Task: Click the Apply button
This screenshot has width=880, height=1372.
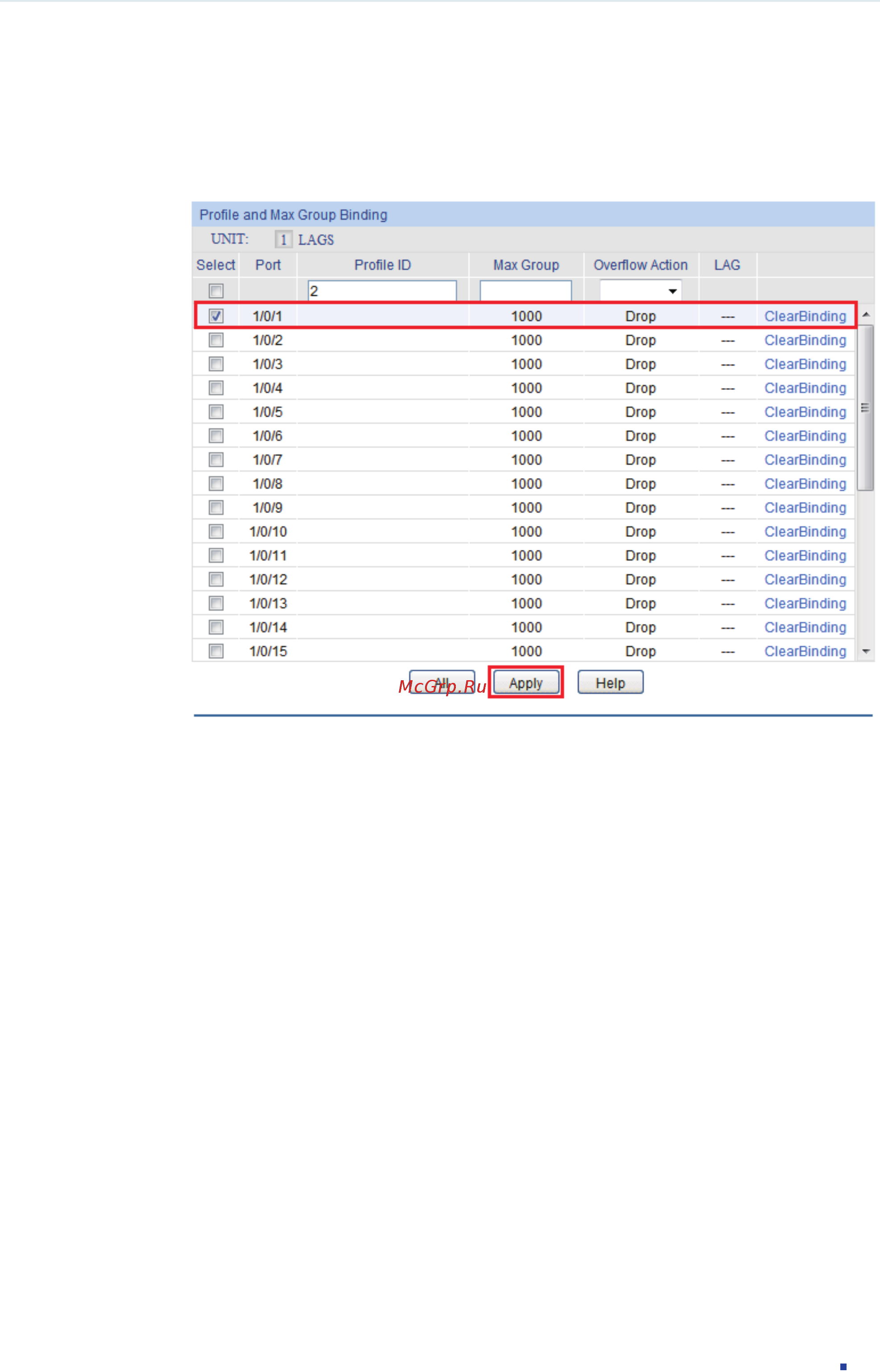Action: click(x=526, y=683)
